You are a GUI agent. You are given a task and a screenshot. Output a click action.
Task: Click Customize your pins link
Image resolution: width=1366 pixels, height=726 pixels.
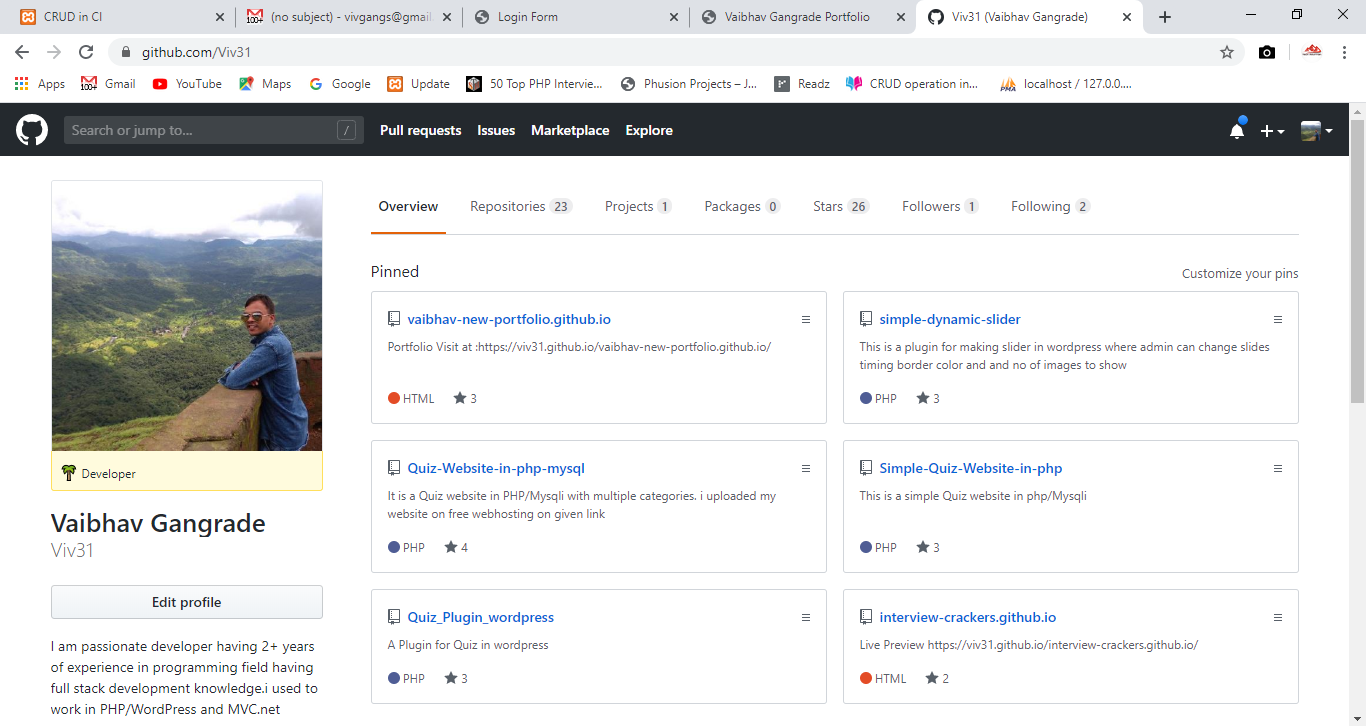click(x=1240, y=273)
